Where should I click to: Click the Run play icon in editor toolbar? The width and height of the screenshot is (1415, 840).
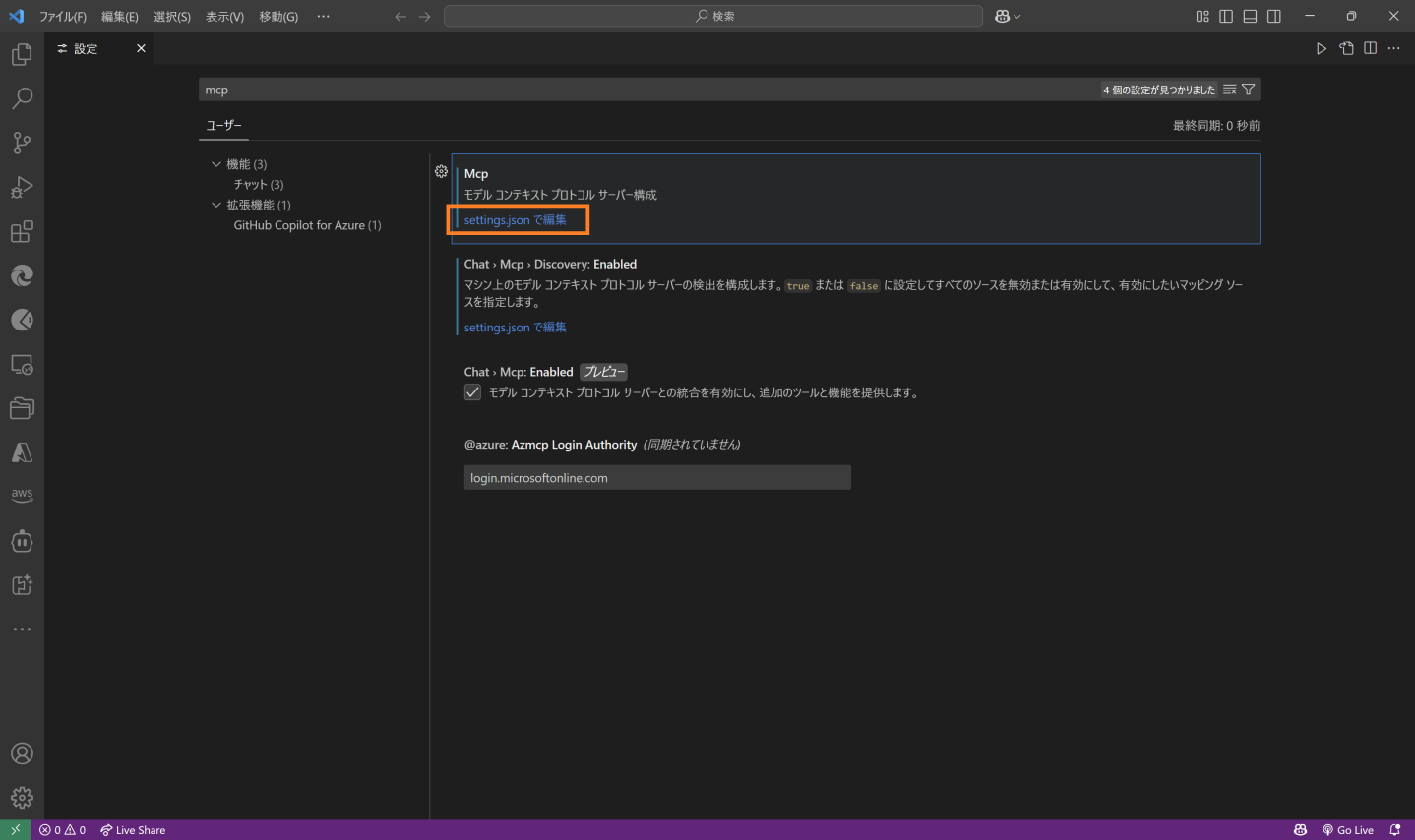[x=1322, y=48]
